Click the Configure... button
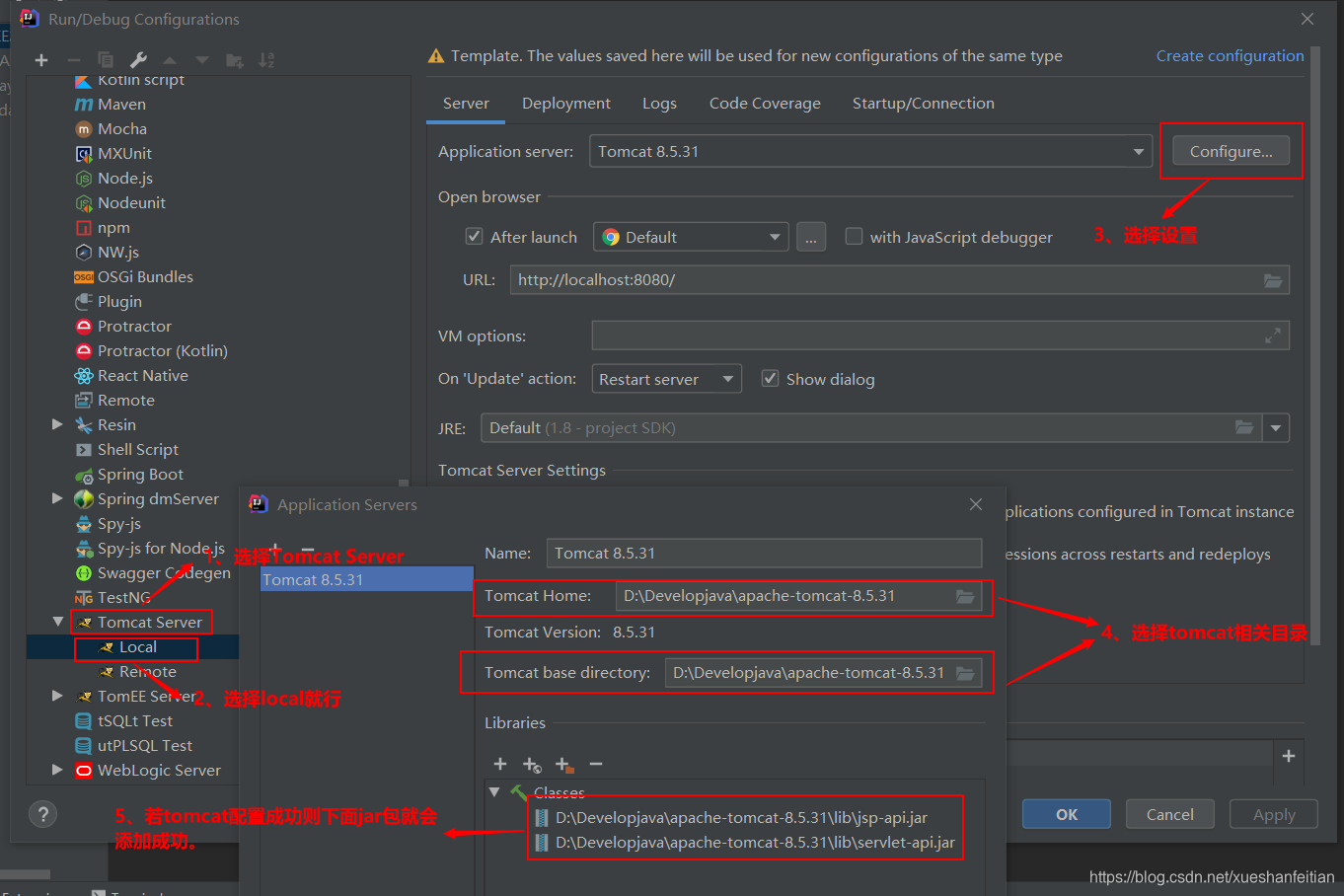The image size is (1344, 896). 1232,151
